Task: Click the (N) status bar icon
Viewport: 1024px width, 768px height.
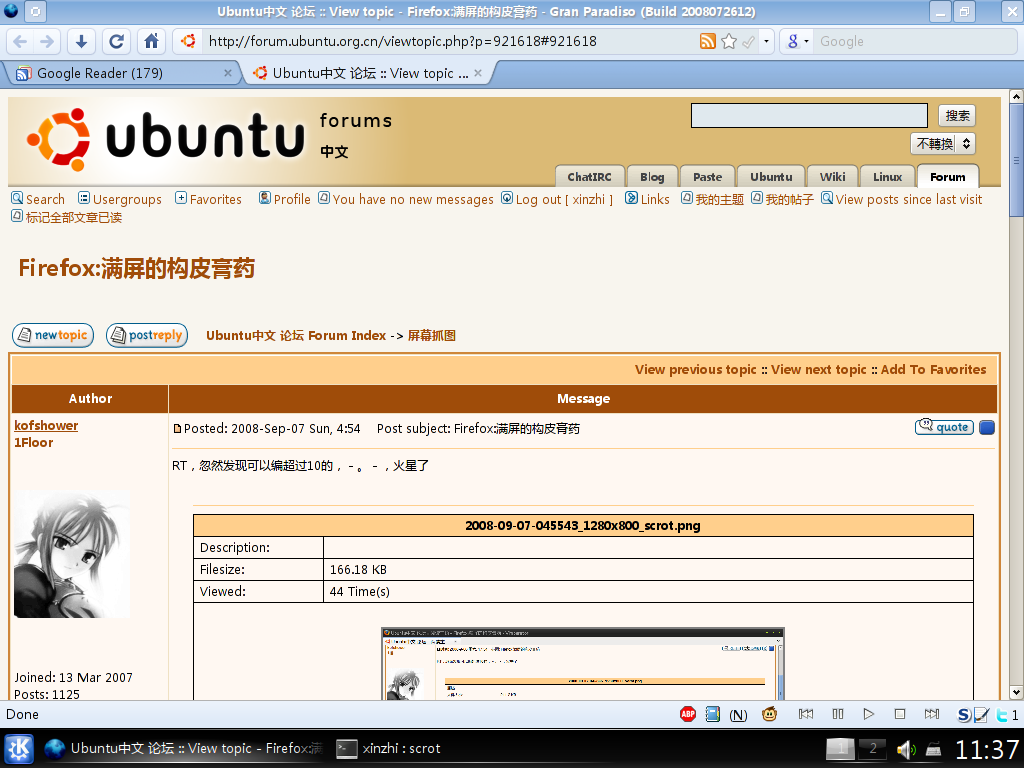Action: (x=738, y=715)
